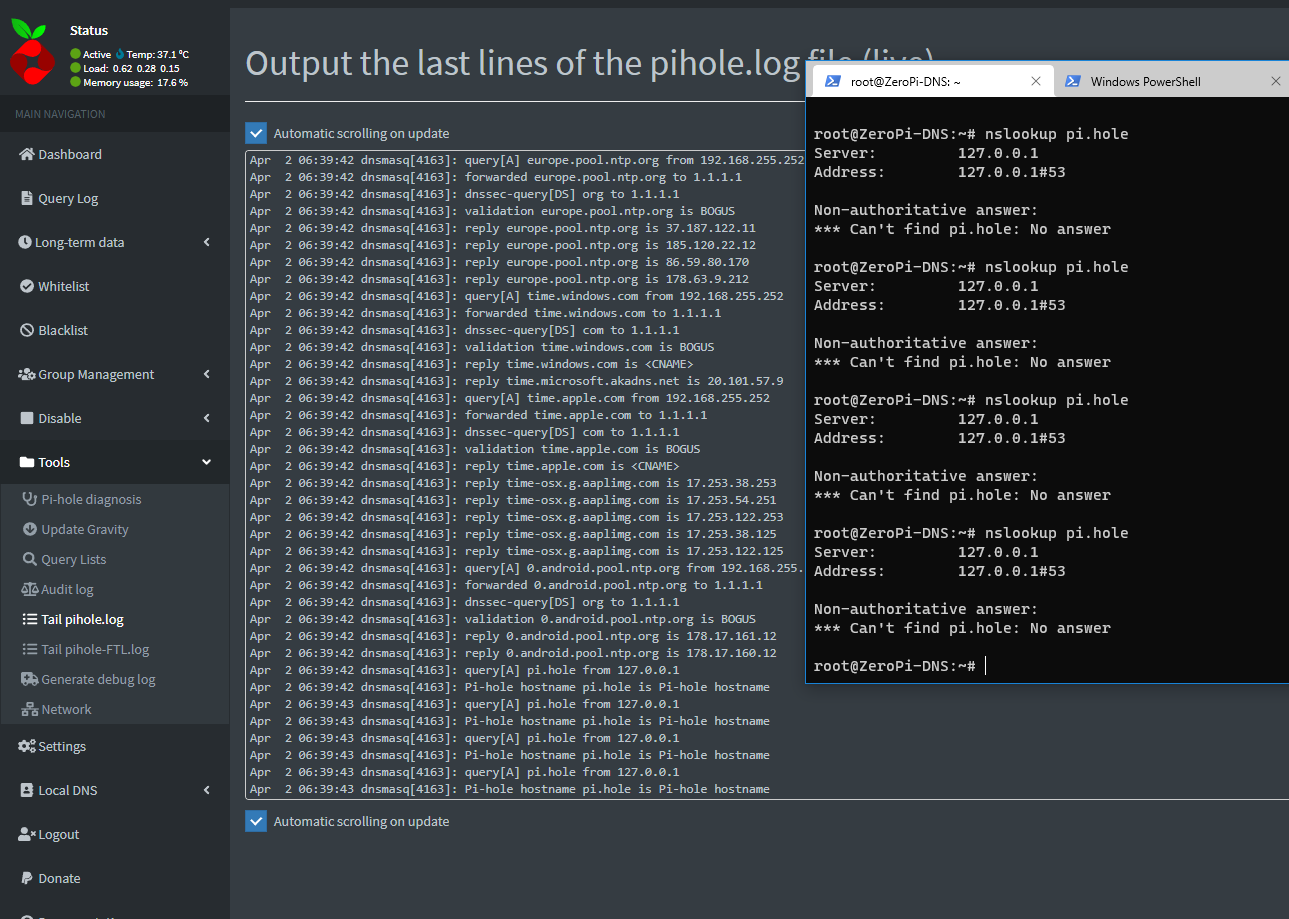Switch to the root@ZeroPi-DNS terminal tab
This screenshot has width=1289, height=919.
[x=932, y=82]
